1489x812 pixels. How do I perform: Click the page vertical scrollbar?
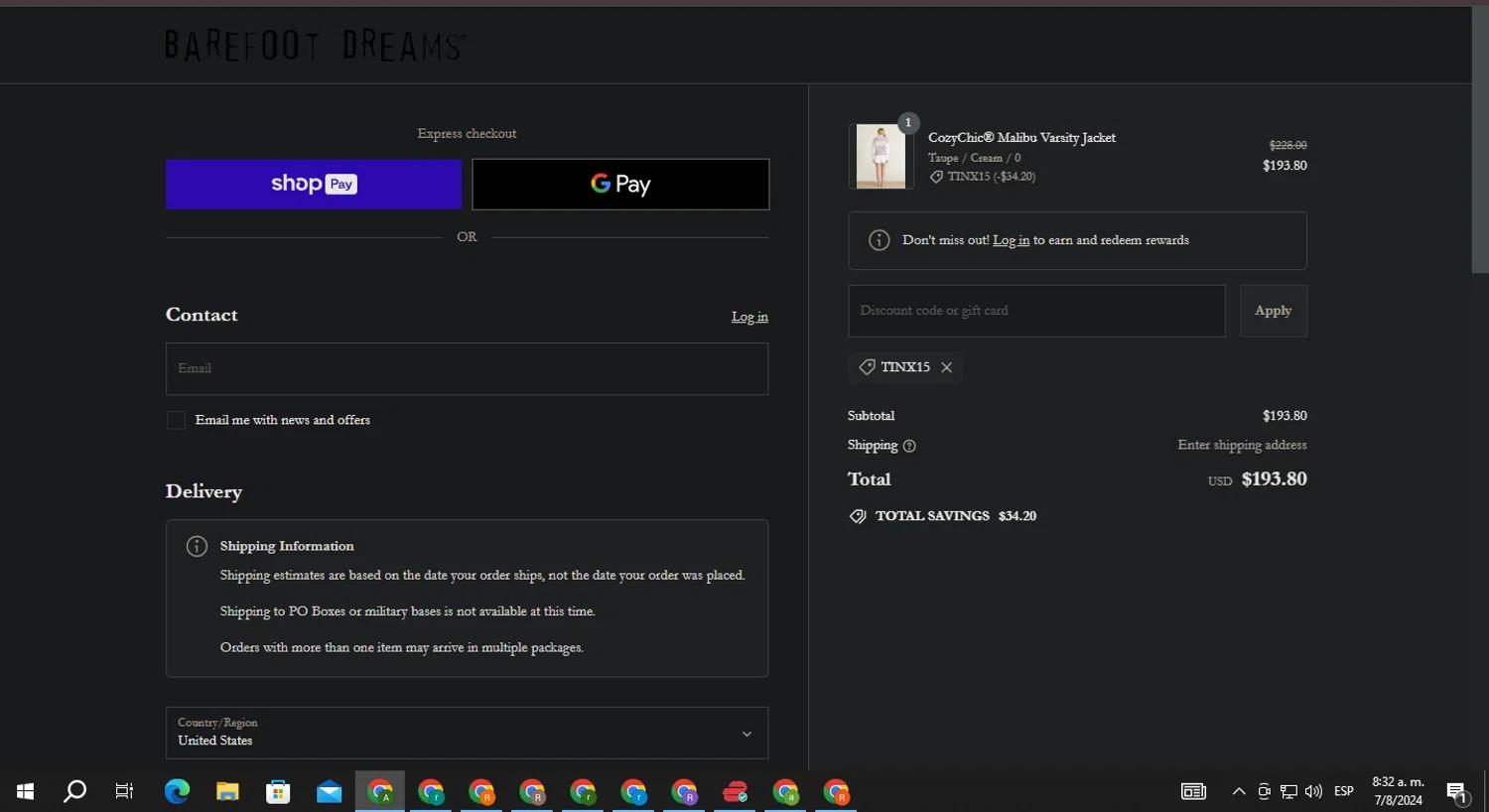point(1479,139)
